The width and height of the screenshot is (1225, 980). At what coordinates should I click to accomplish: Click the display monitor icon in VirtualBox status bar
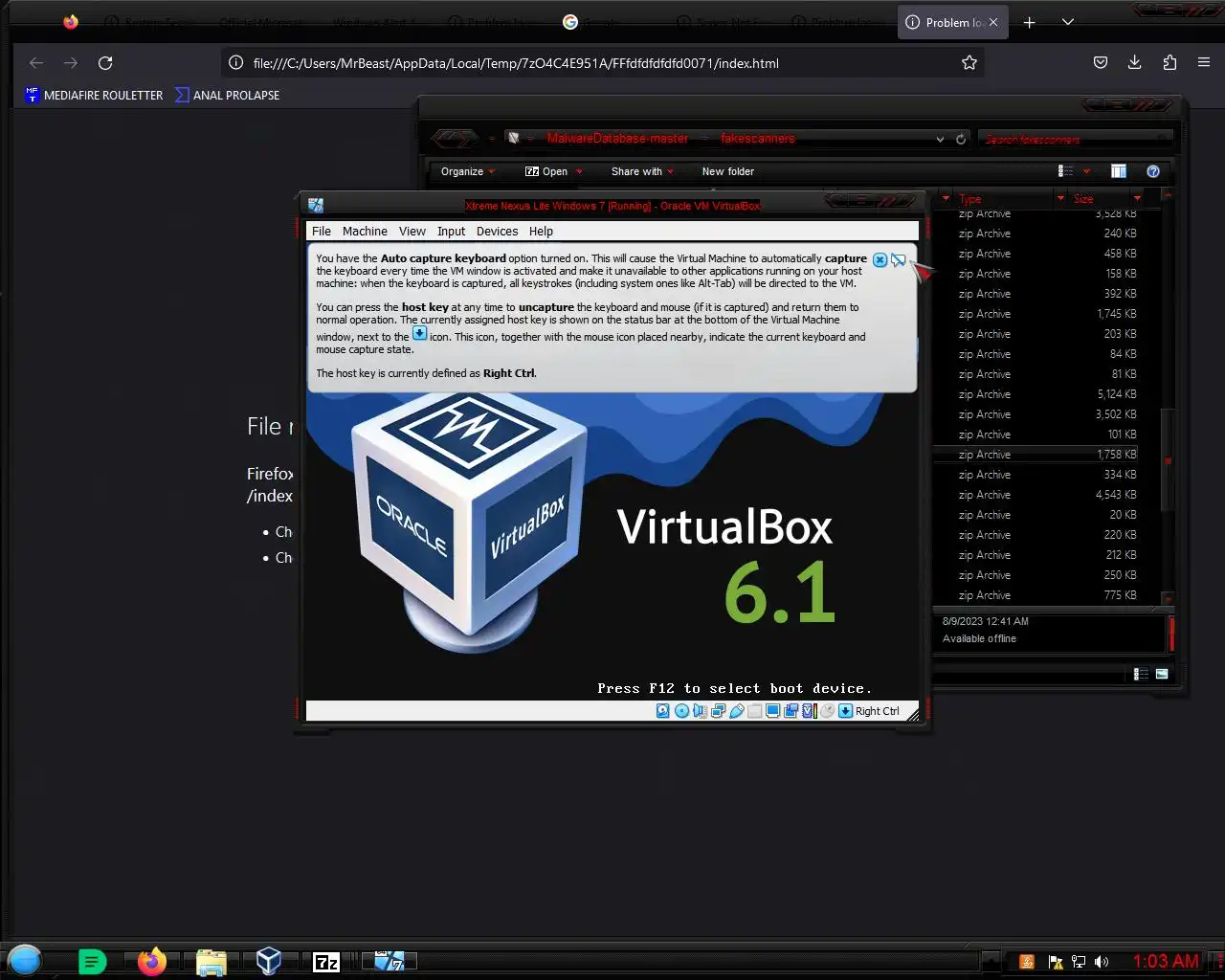pos(772,711)
